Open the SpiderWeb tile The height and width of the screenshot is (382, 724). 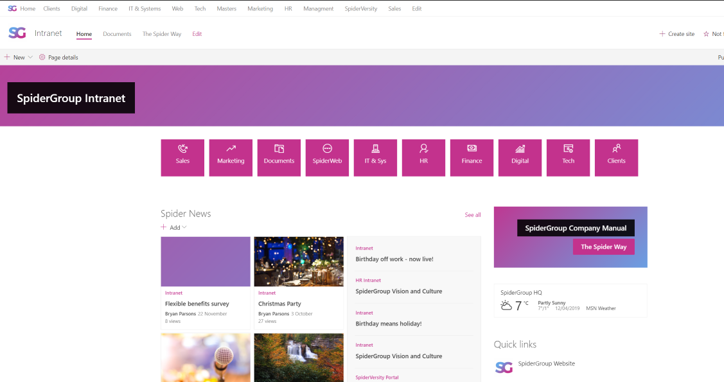327,158
